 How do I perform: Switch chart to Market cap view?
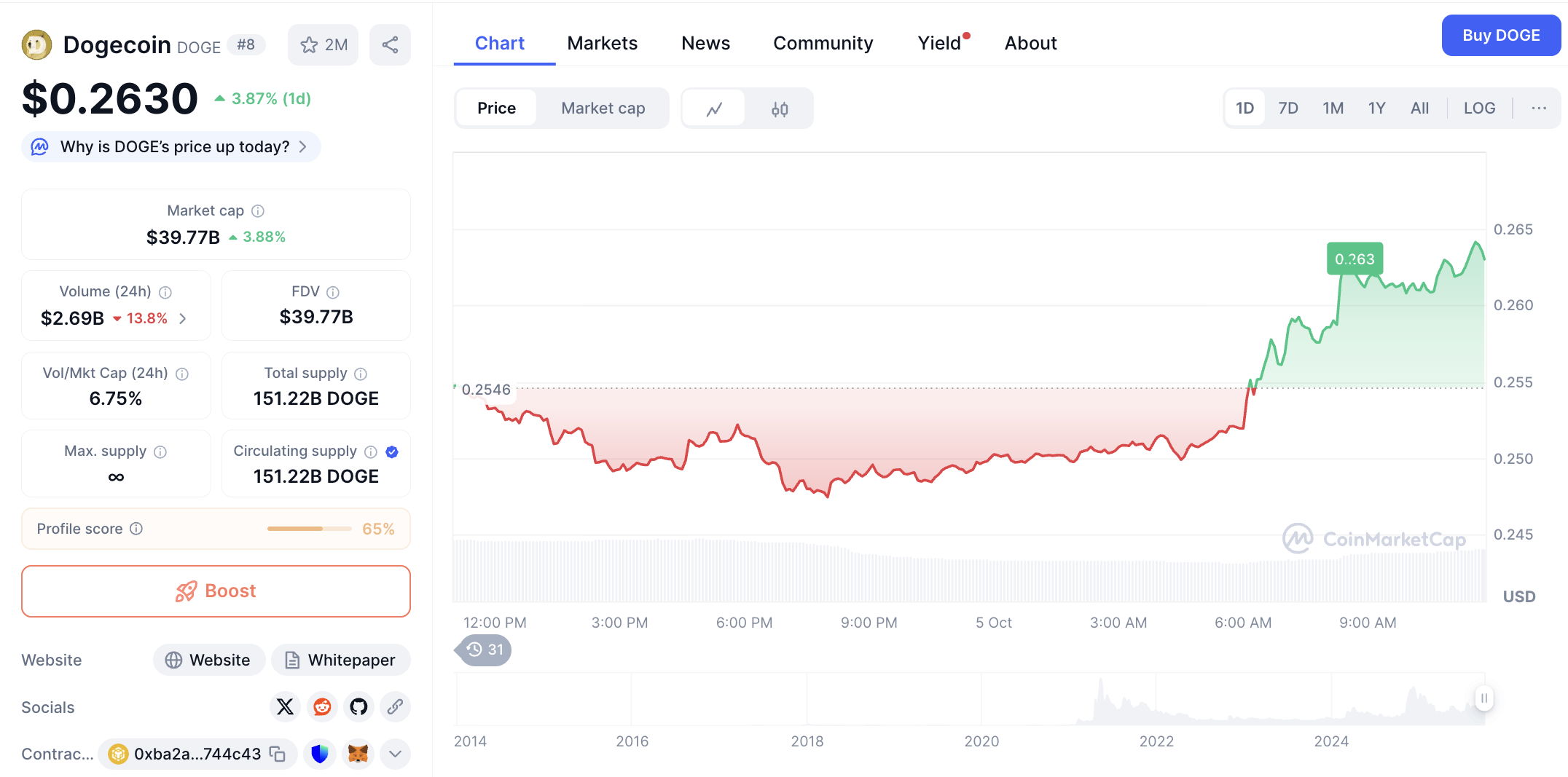[603, 109]
